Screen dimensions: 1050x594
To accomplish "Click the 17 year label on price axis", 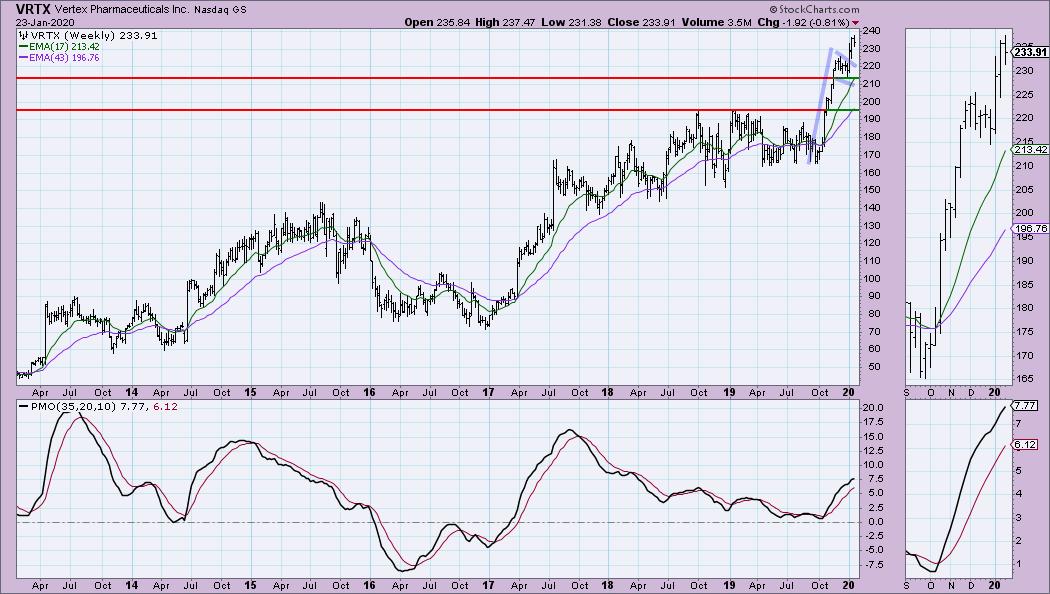I will (488, 392).
